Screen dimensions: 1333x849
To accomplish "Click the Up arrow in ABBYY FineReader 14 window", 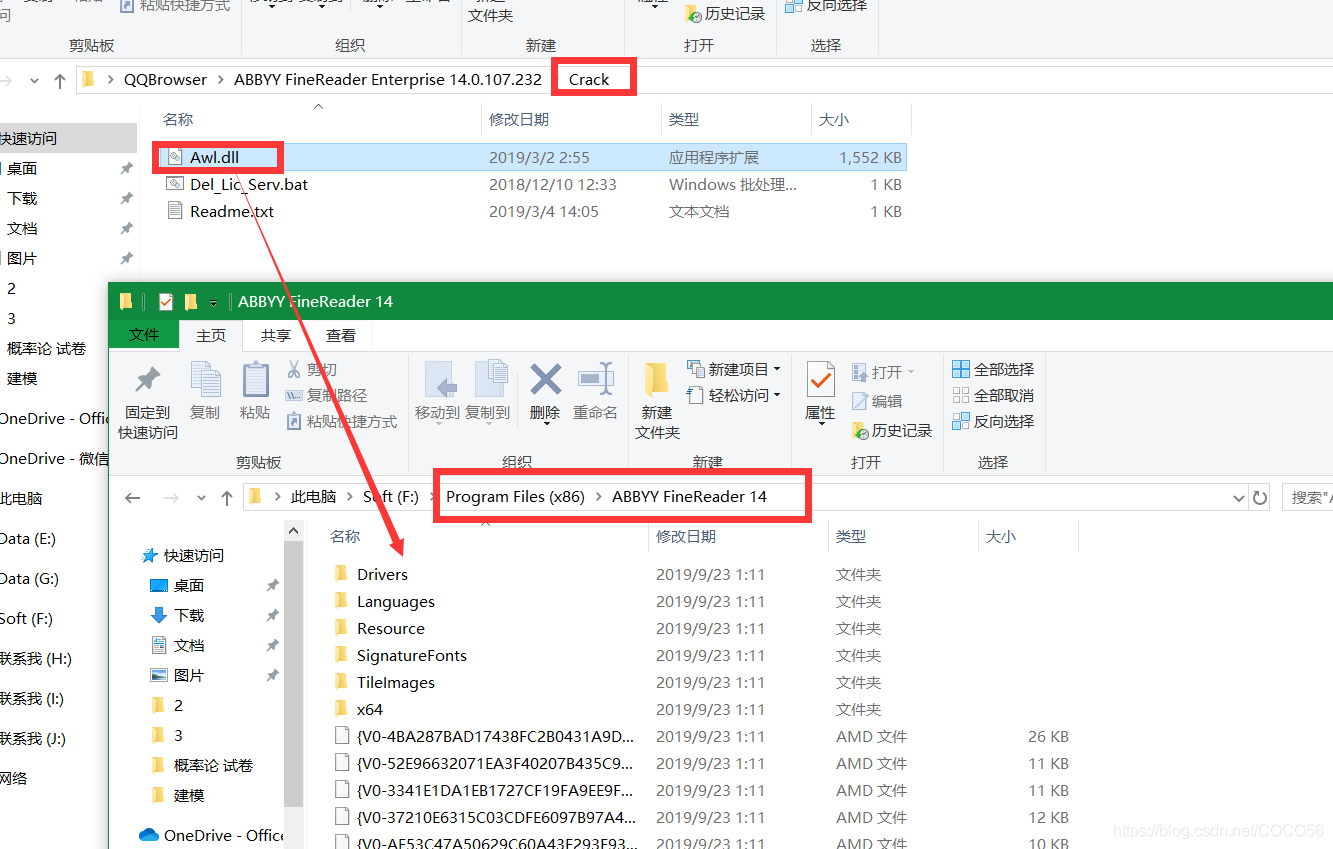I will click(226, 497).
